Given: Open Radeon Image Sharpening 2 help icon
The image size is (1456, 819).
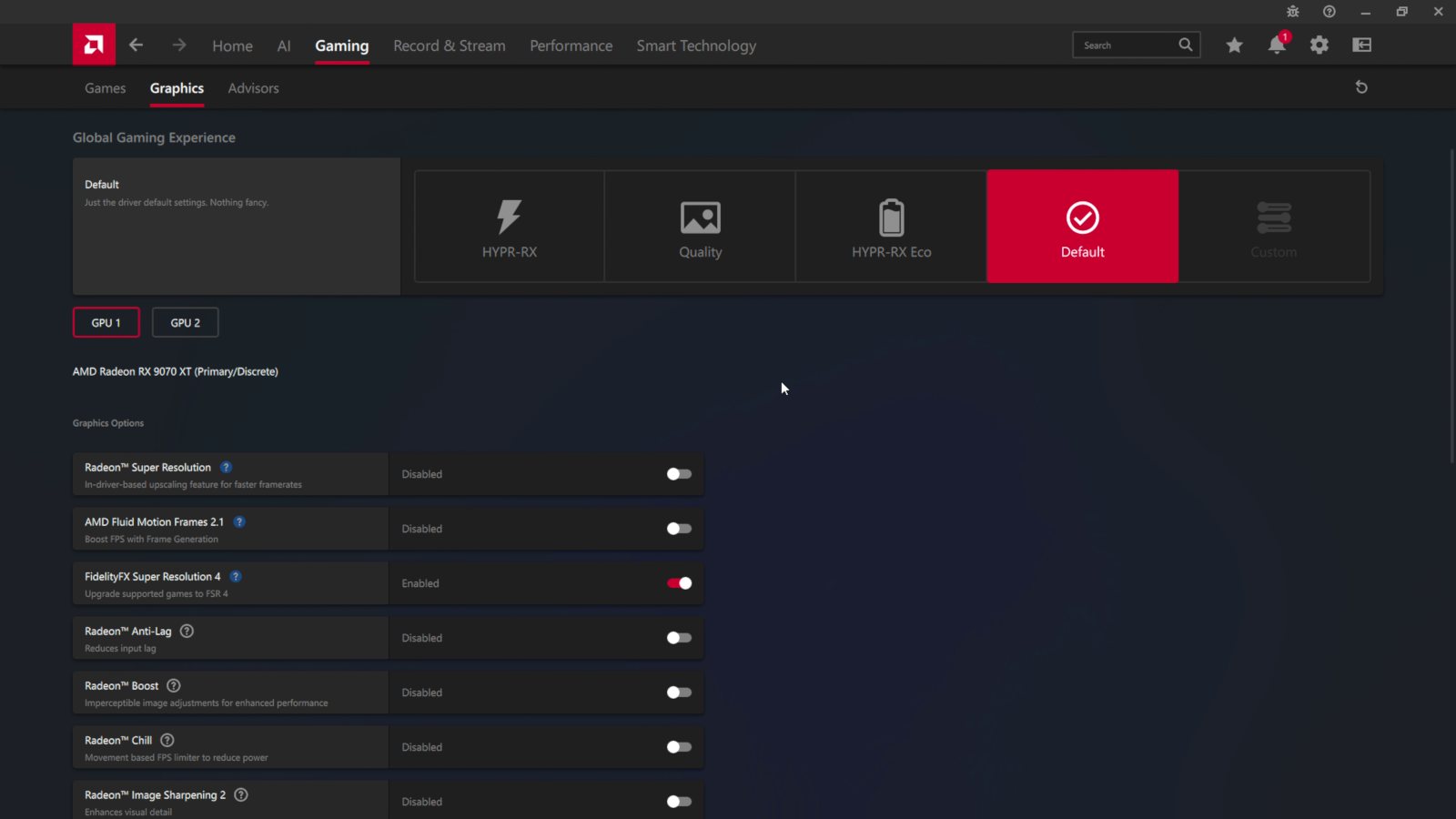Looking at the screenshot, I should (x=241, y=795).
